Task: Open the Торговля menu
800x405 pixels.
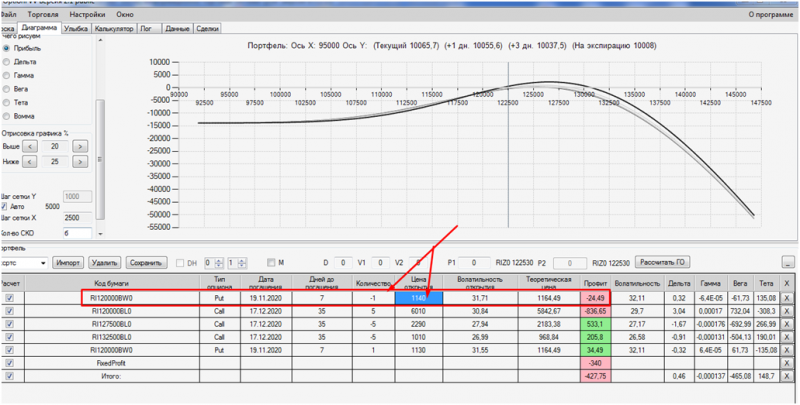Action: pos(43,15)
